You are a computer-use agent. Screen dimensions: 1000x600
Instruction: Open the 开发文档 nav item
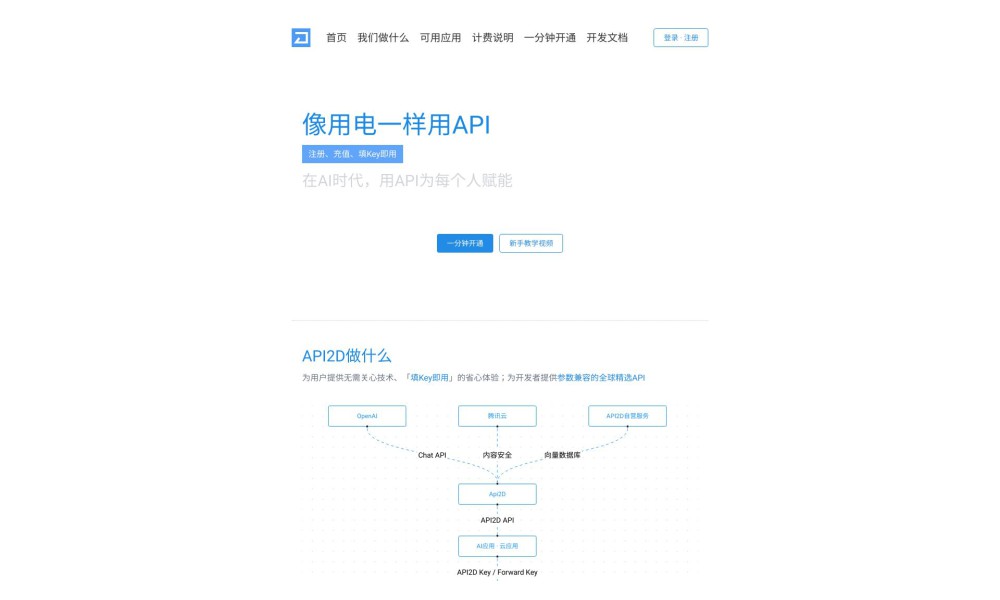607,38
